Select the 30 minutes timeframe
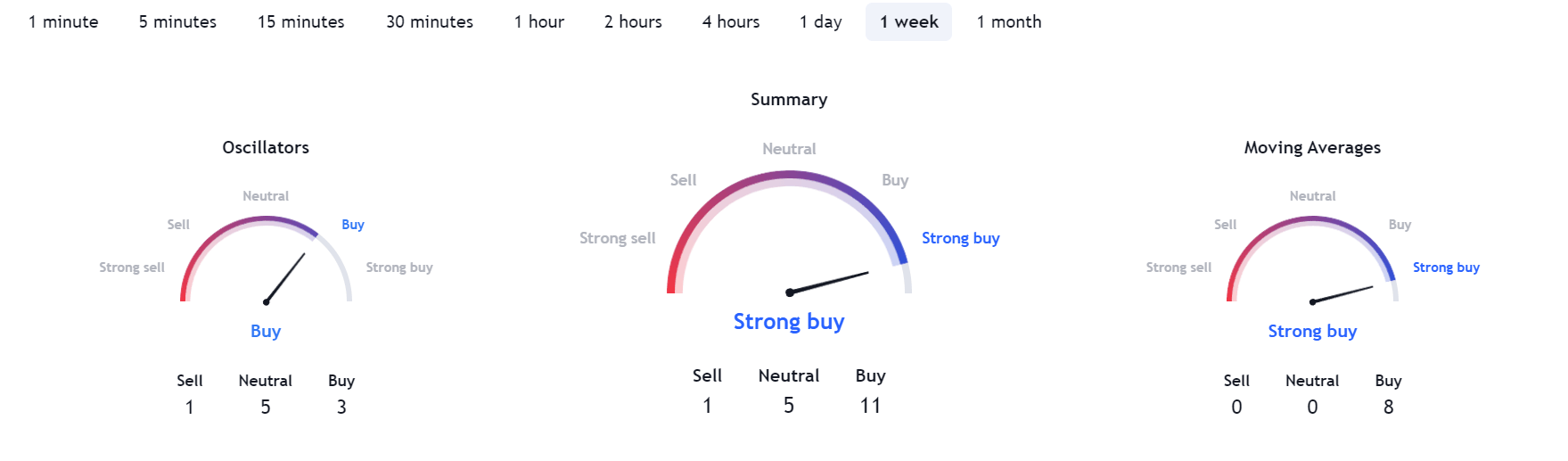1568x461 pixels. (x=429, y=22)
